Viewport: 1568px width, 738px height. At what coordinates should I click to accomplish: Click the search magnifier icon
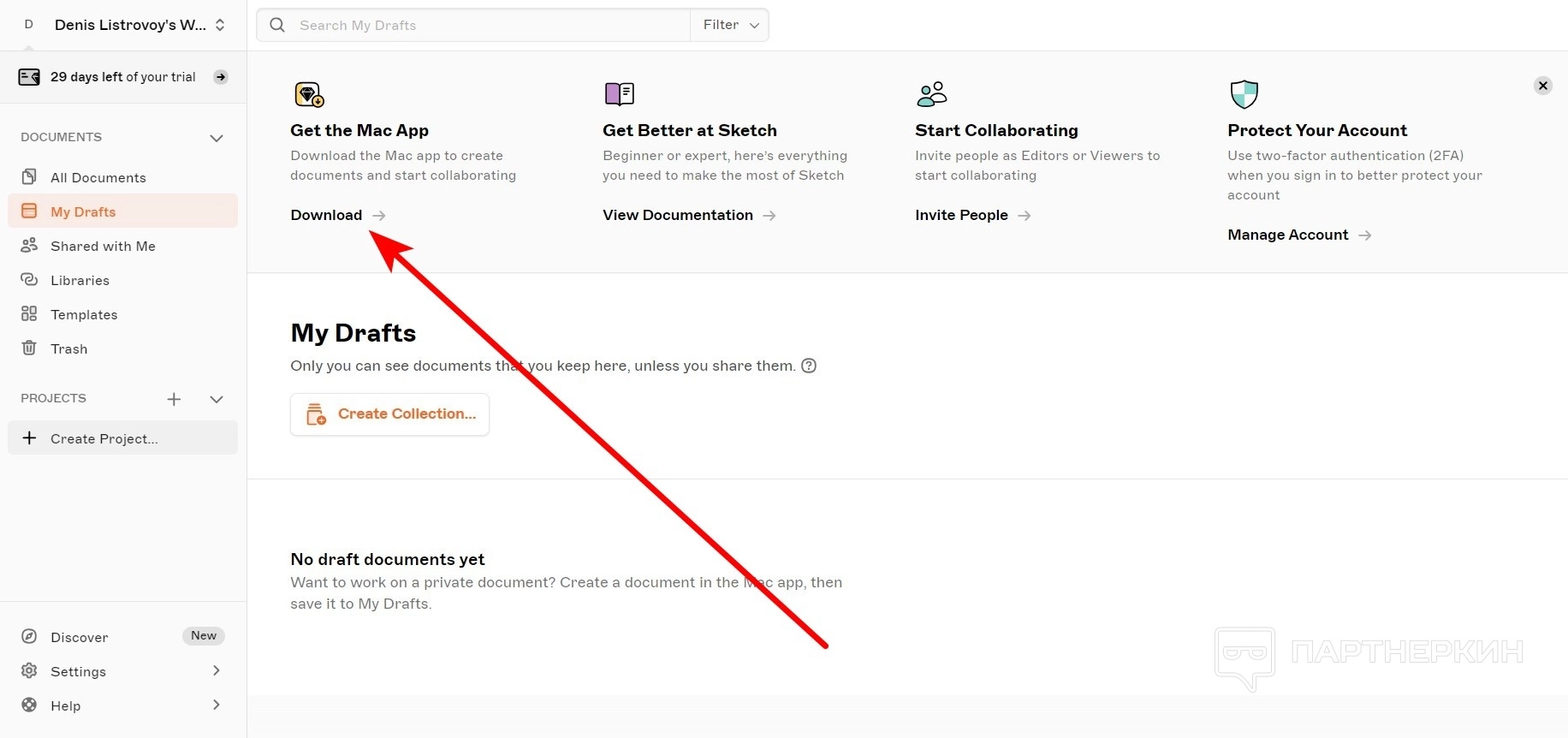point(277,25)
